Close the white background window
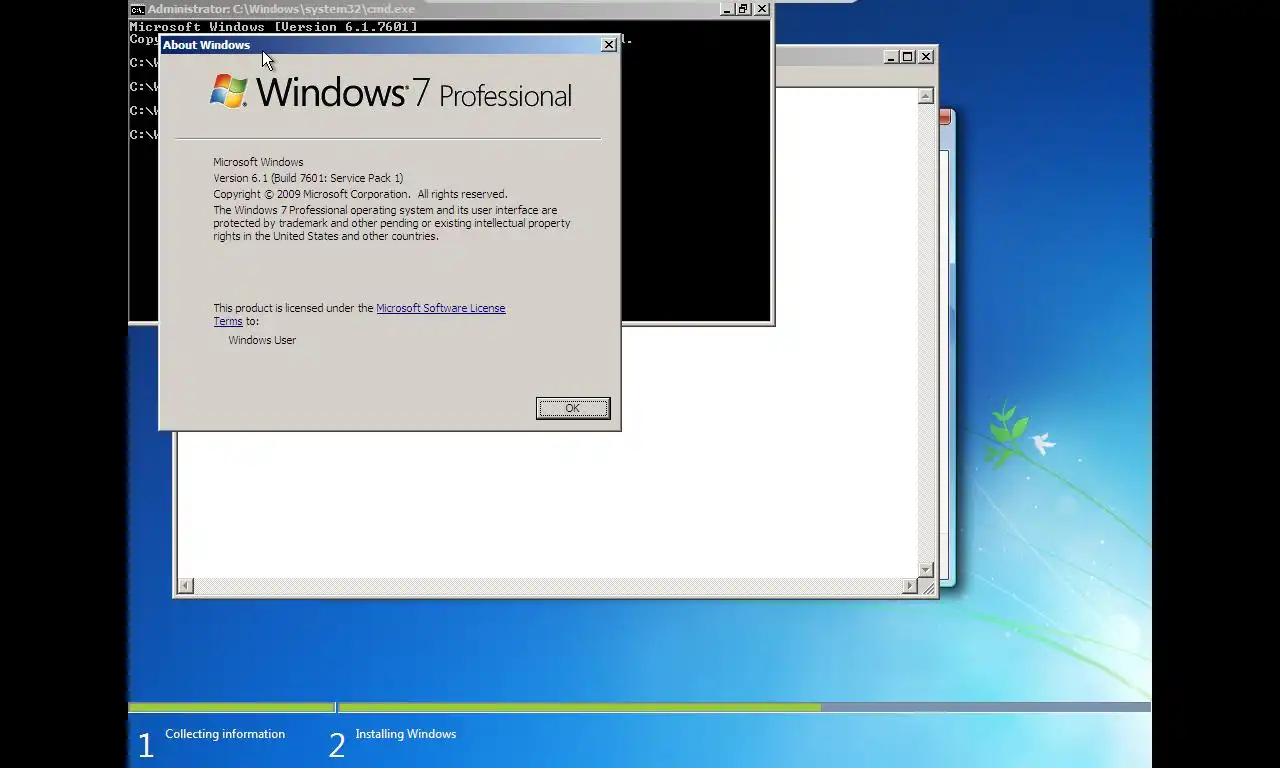 coord(926,57)
